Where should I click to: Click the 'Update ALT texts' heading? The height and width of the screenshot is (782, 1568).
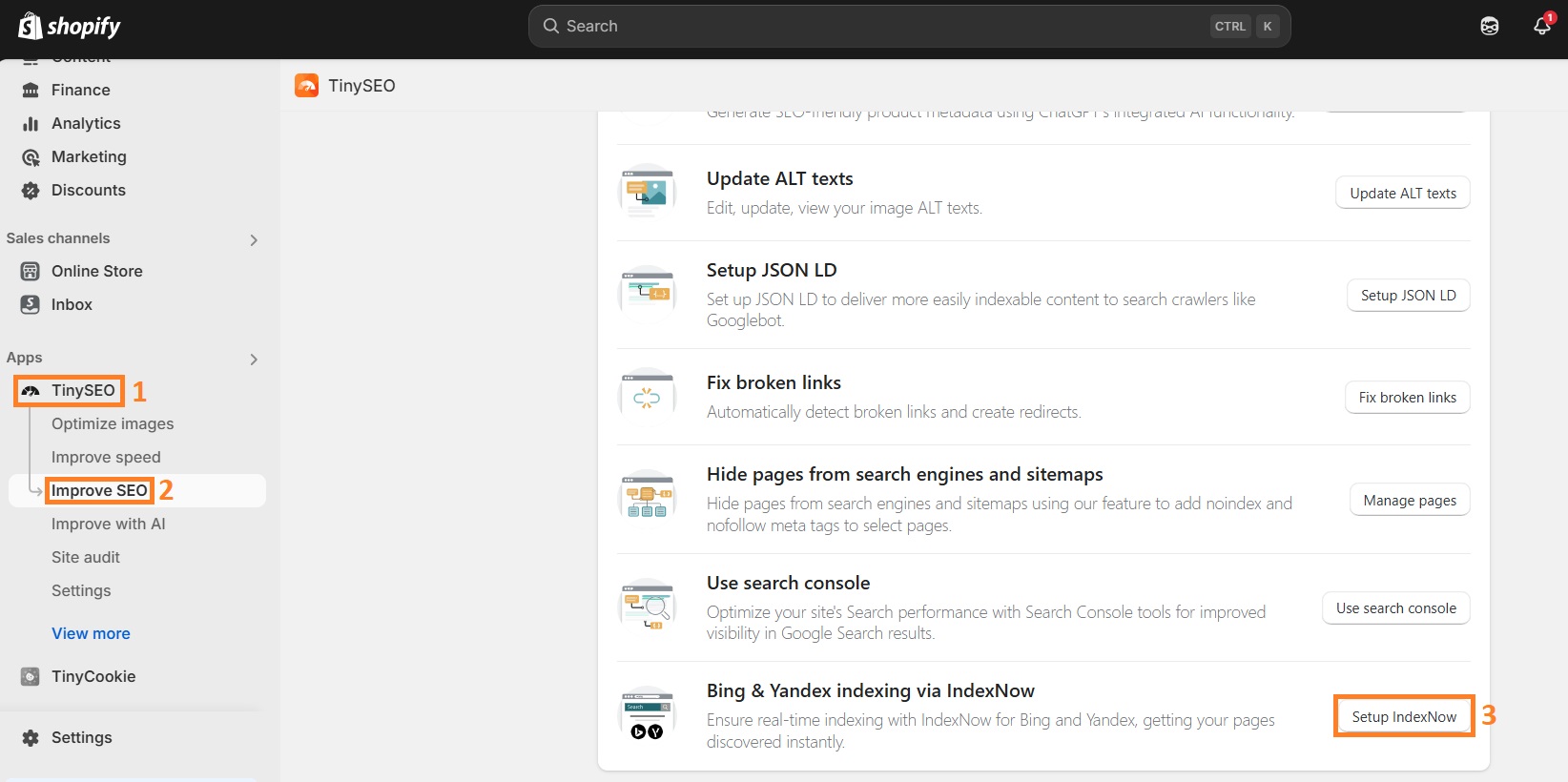[x=780, y=178]
